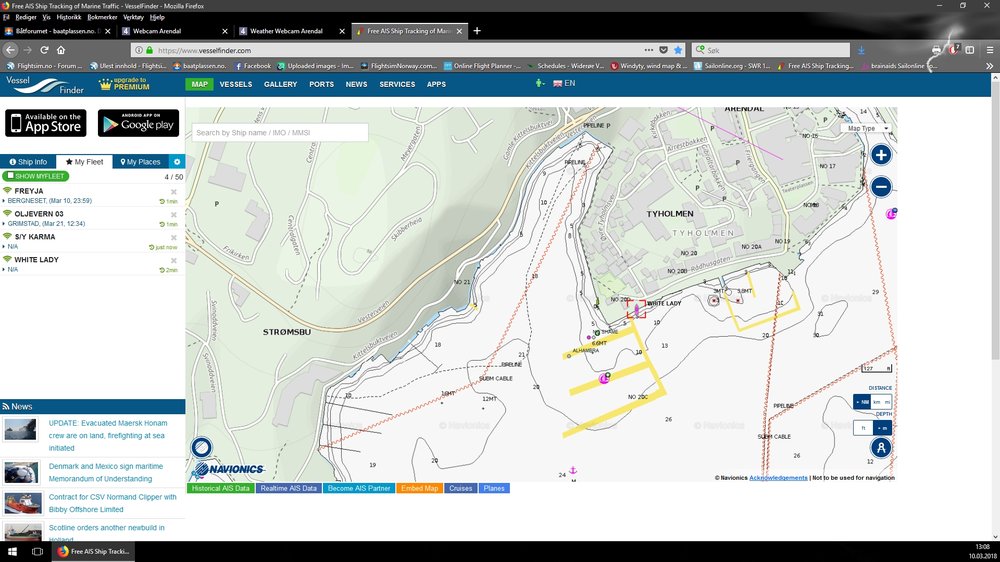Switch to My Places tab

coord(140,162)
